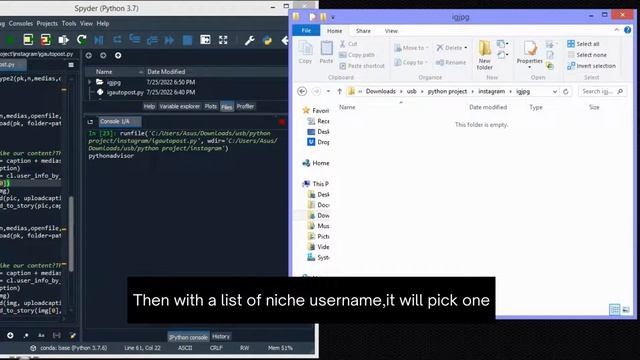Image resolution: width=640 pixels, height=360 pixels.
Task: Click Explorer search box
Action: pyautogui.click(x=602, y=91)
